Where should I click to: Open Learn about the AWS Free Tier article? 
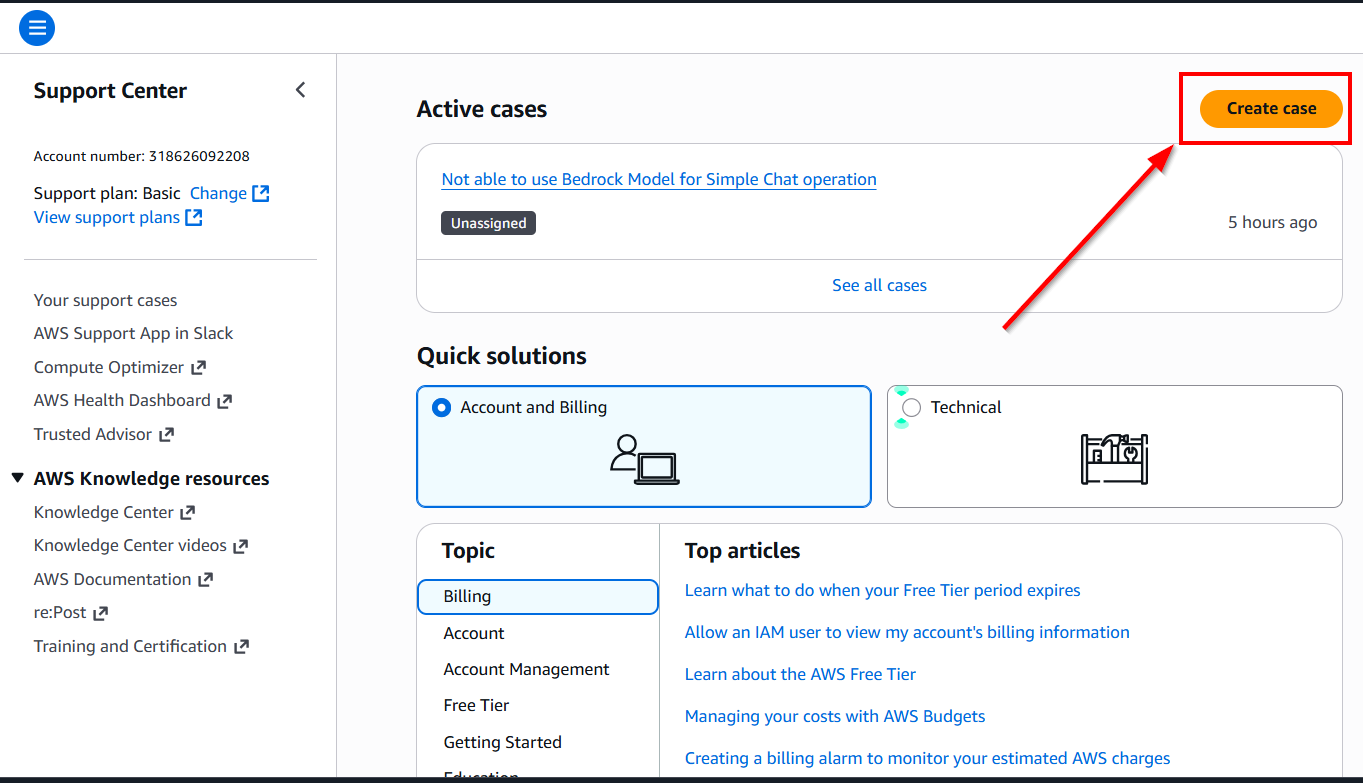coord(800,674)
